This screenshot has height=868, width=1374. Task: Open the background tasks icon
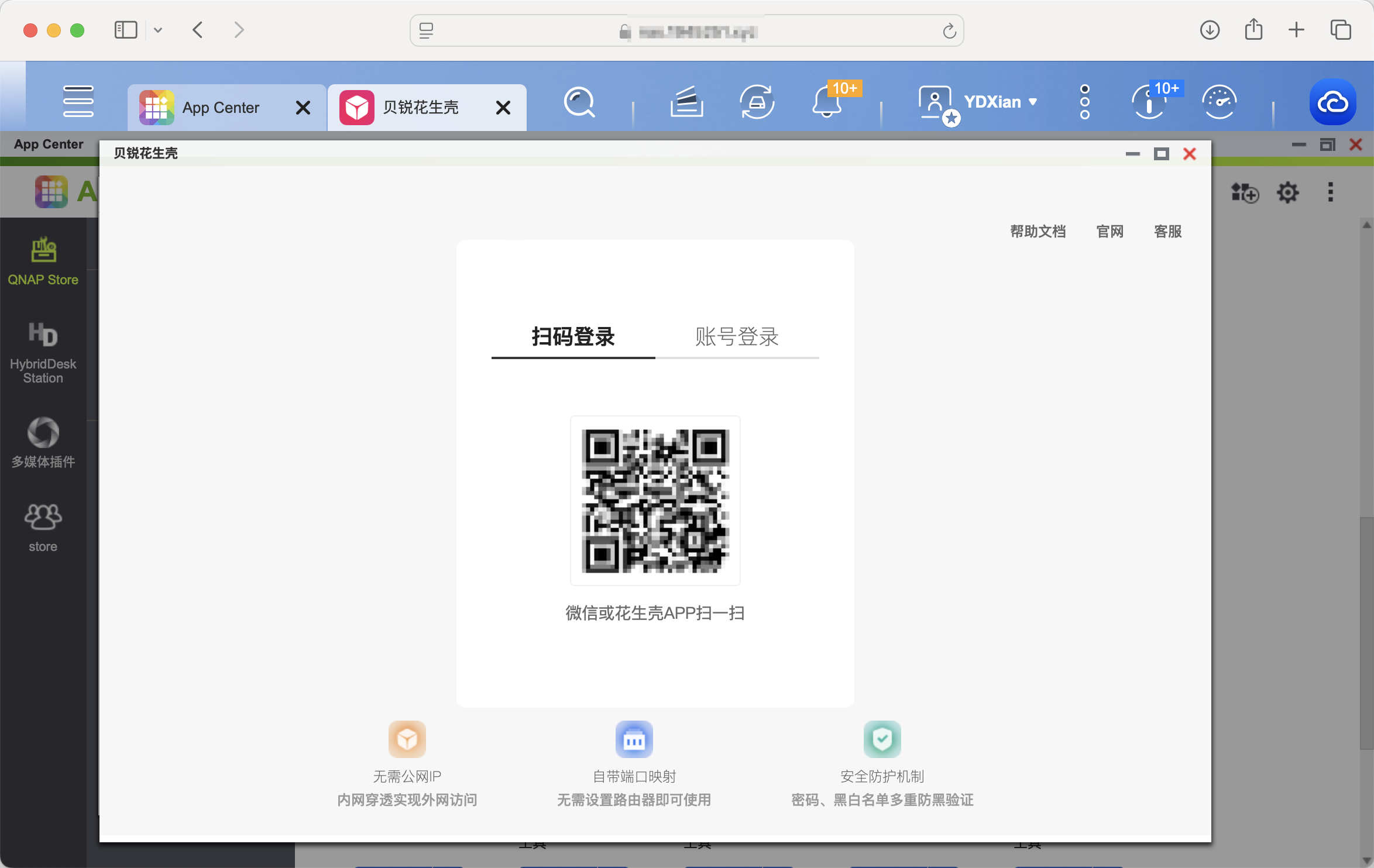coord(686,102)
